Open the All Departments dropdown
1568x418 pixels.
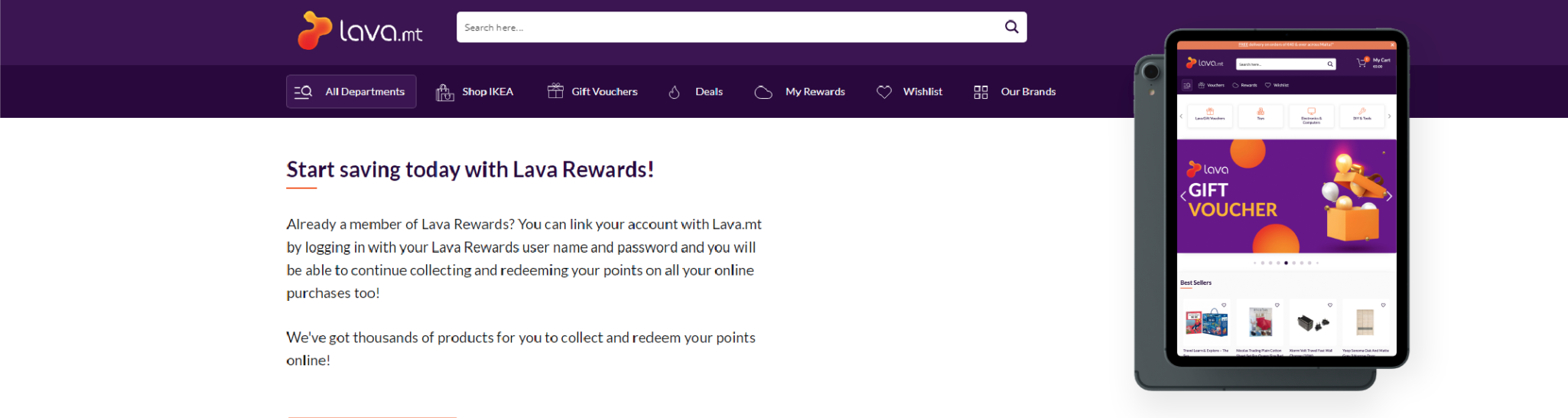click(x=351, y=91)
